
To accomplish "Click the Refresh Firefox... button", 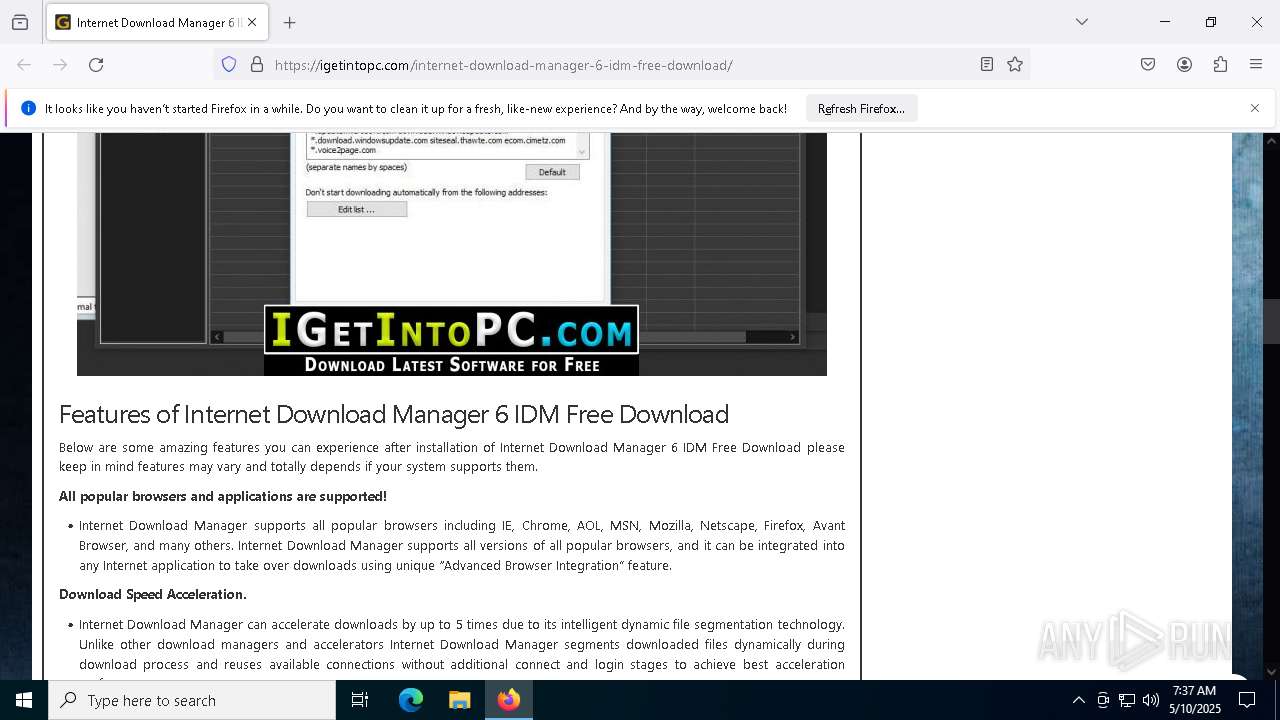I will tap(861, 109).
